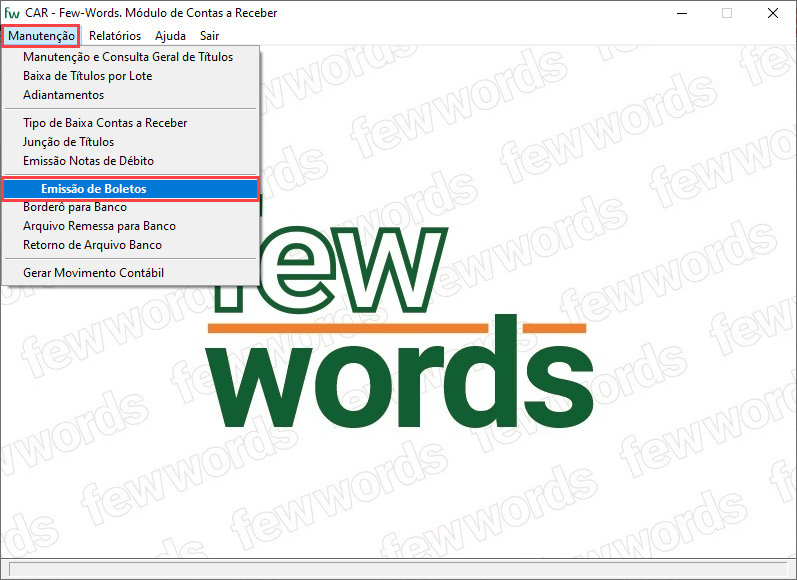Minimize the CAR Few-Words window
Viewport: 797px width, 580px height.
(x=682, y=13)
